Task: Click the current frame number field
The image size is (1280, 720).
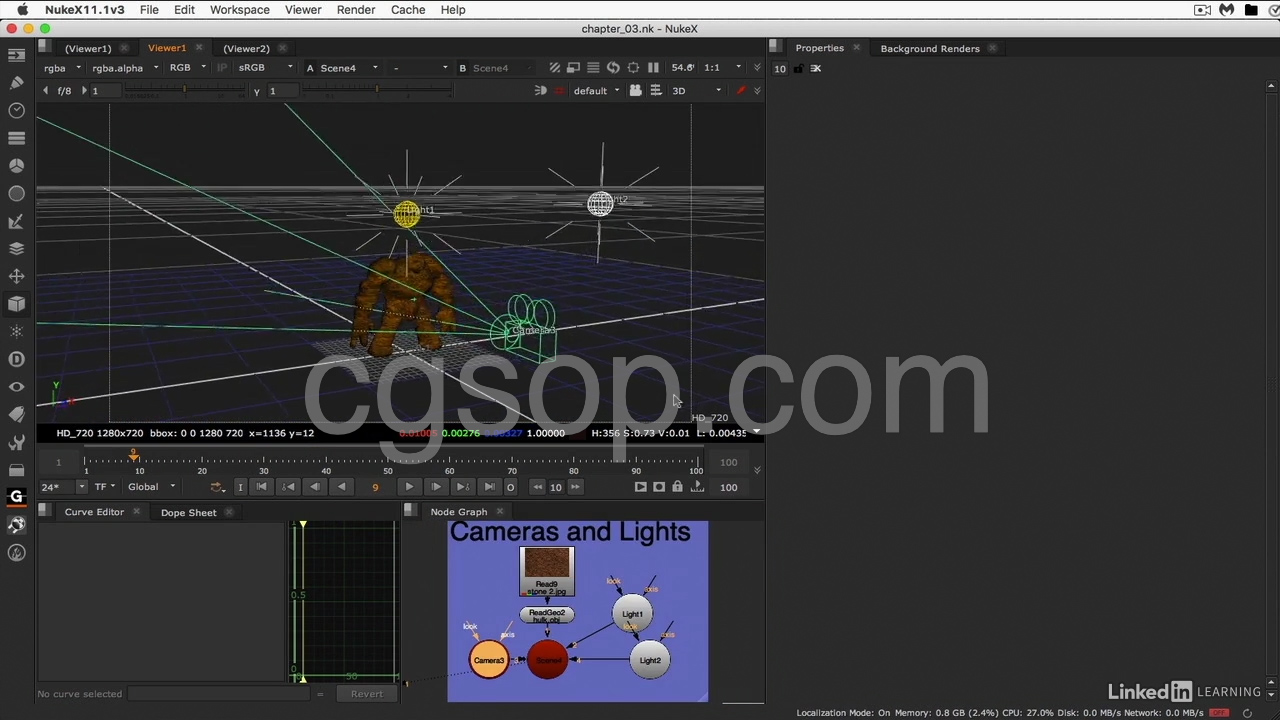Action: tap(375, 487)
